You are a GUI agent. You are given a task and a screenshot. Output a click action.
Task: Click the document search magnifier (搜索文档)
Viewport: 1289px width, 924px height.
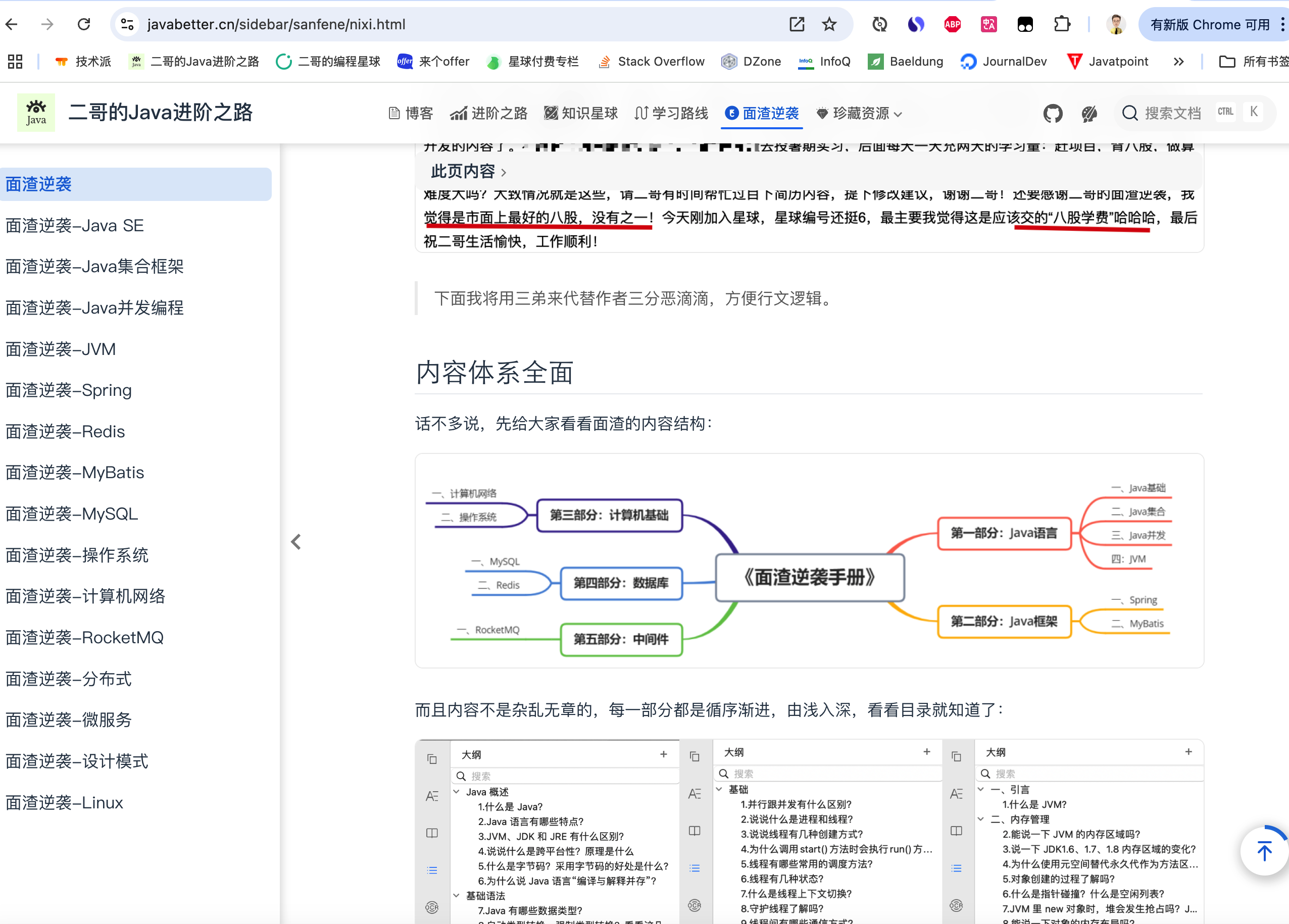coord(1130,113)
